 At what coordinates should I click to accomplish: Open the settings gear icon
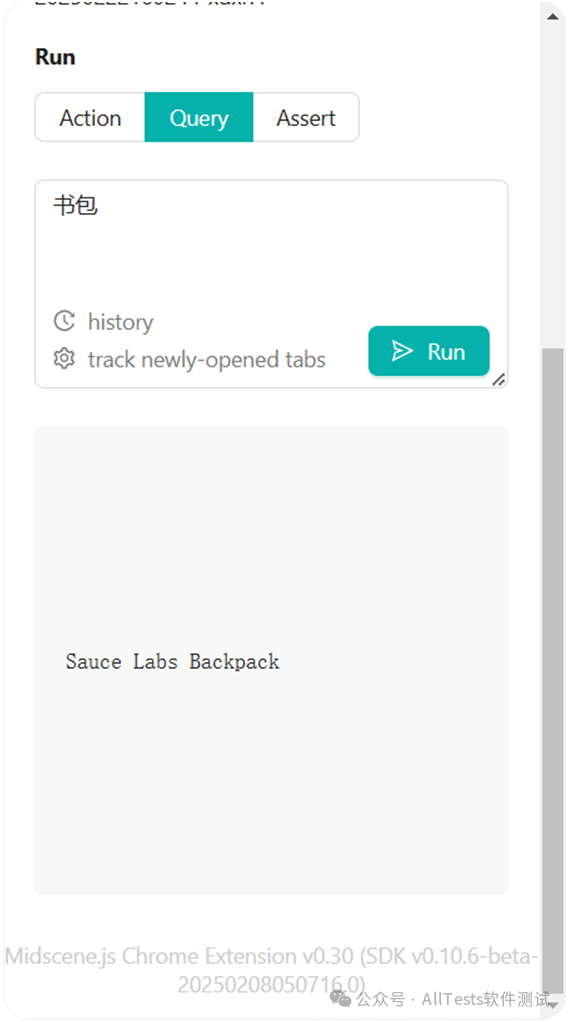pos(64,358)
